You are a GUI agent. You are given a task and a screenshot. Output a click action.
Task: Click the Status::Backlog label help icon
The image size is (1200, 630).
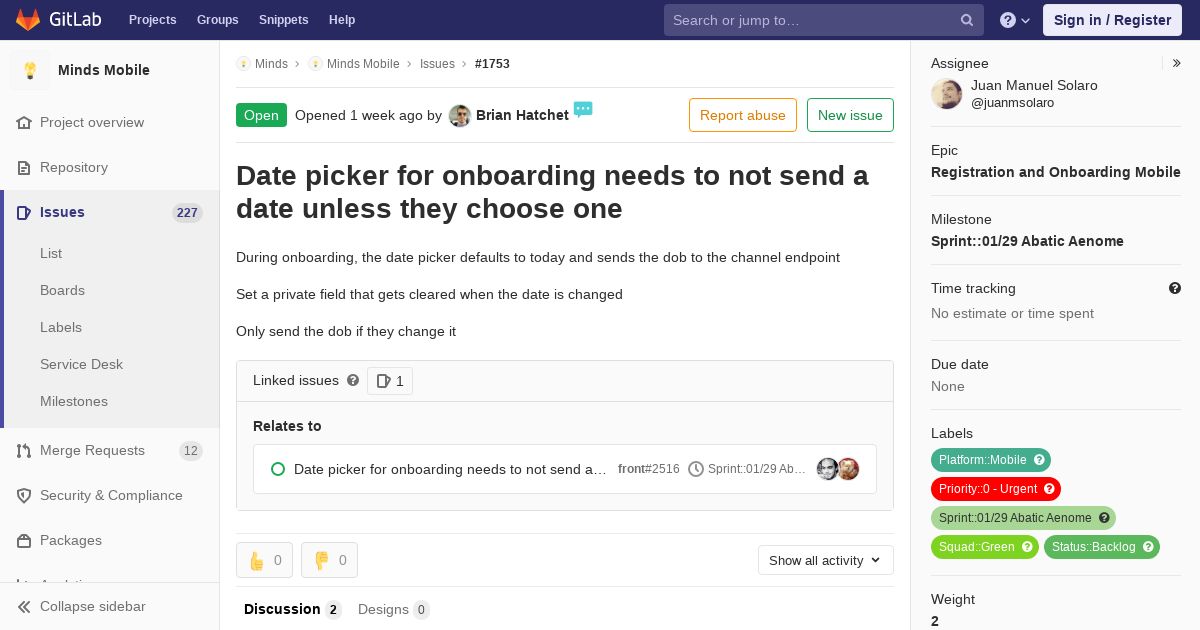tap(1148, 547)
